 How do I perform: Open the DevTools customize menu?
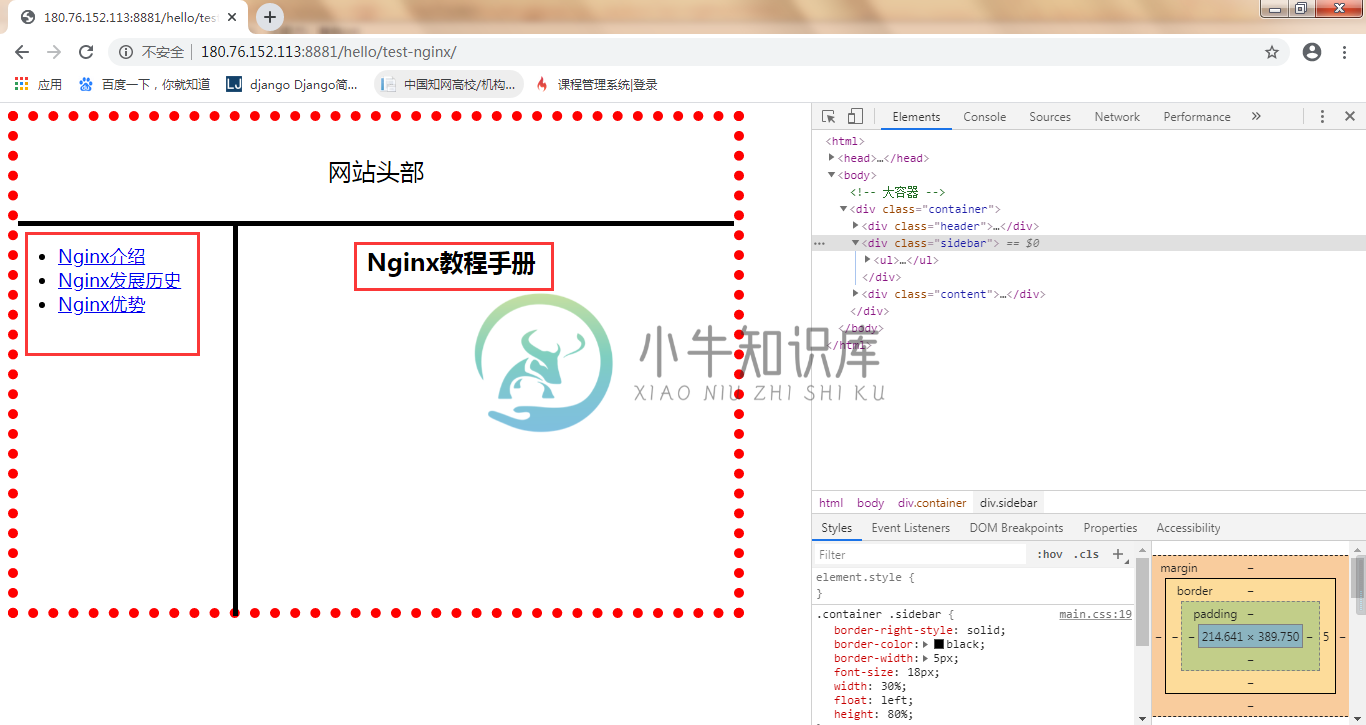(x=1322, y=117)
